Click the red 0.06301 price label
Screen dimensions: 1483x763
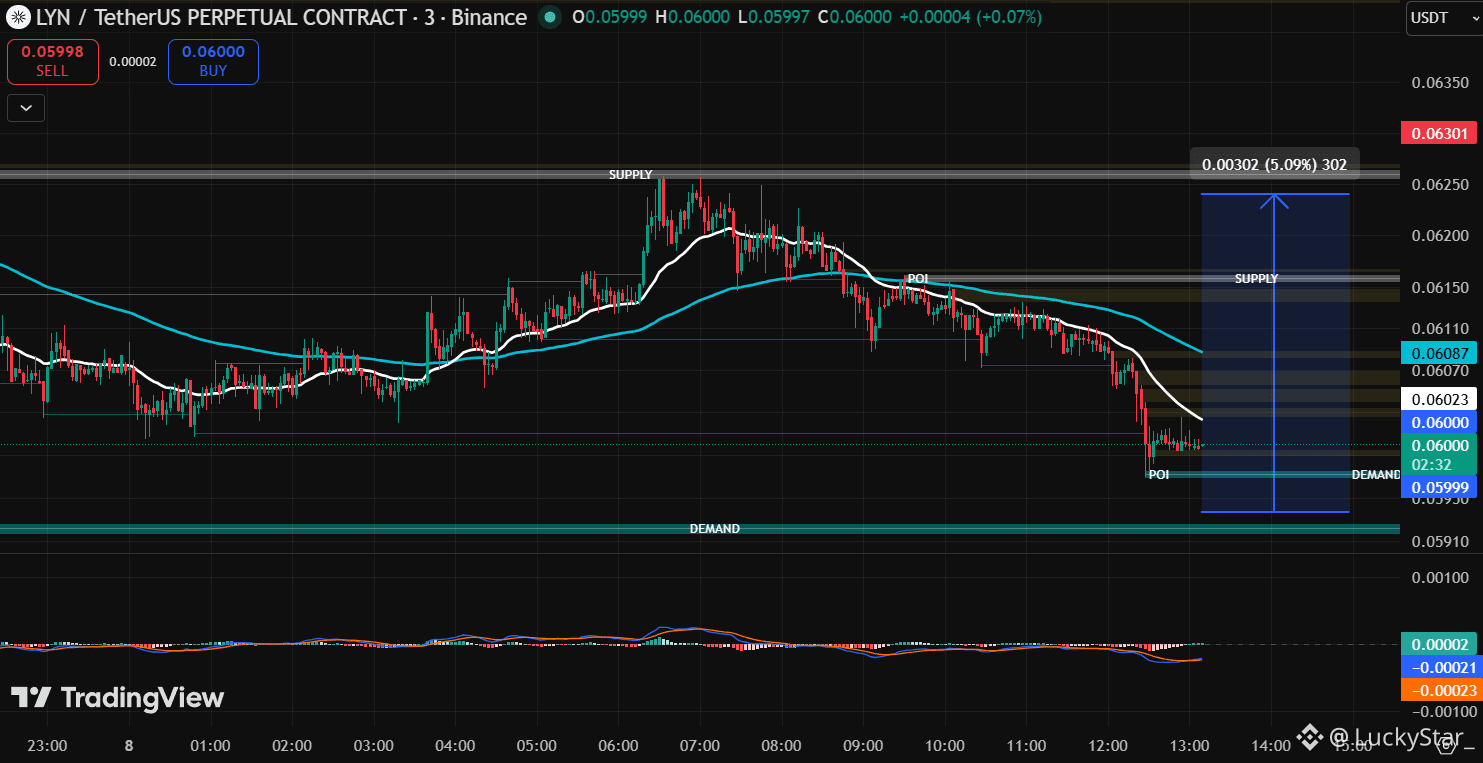(x=1439, y=133)
